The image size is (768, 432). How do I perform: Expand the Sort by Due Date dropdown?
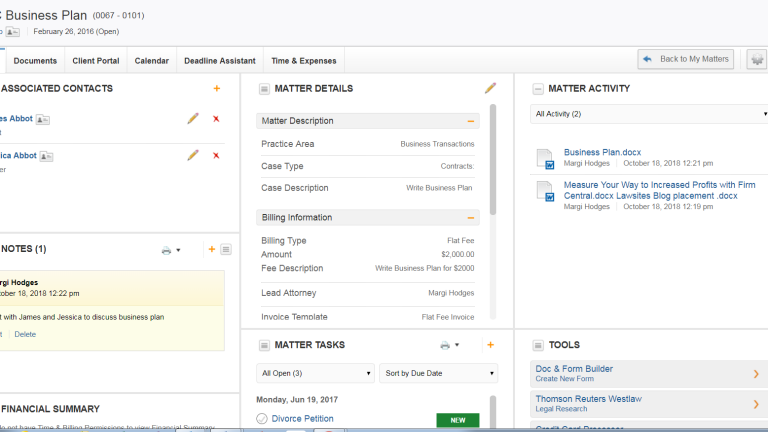click(438, 374)
